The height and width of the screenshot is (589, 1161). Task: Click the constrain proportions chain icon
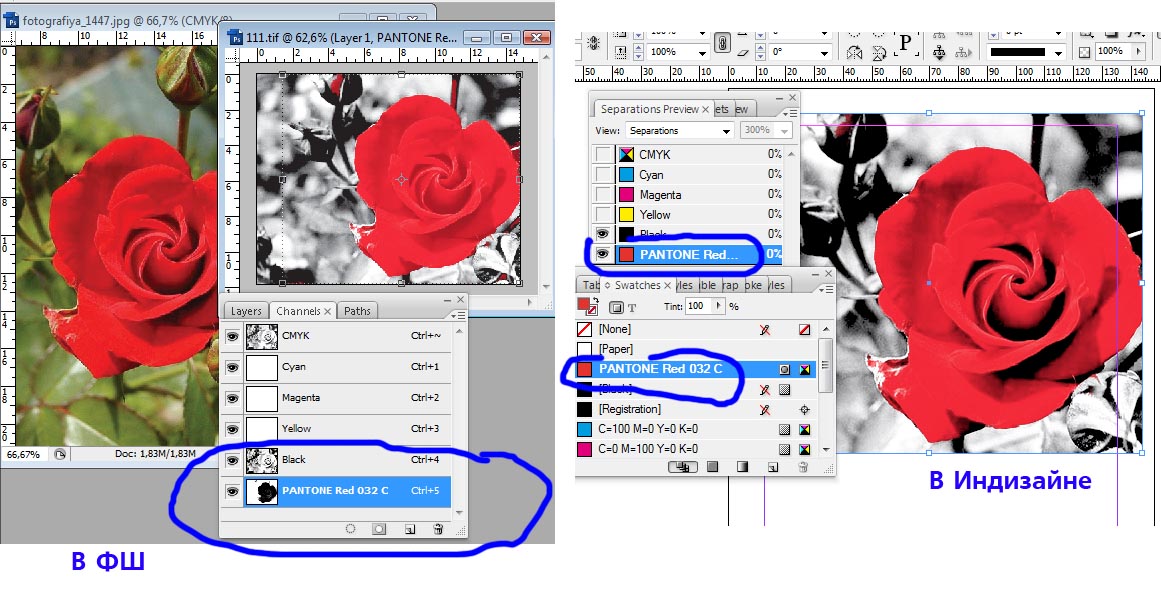[x=722, y=43]
